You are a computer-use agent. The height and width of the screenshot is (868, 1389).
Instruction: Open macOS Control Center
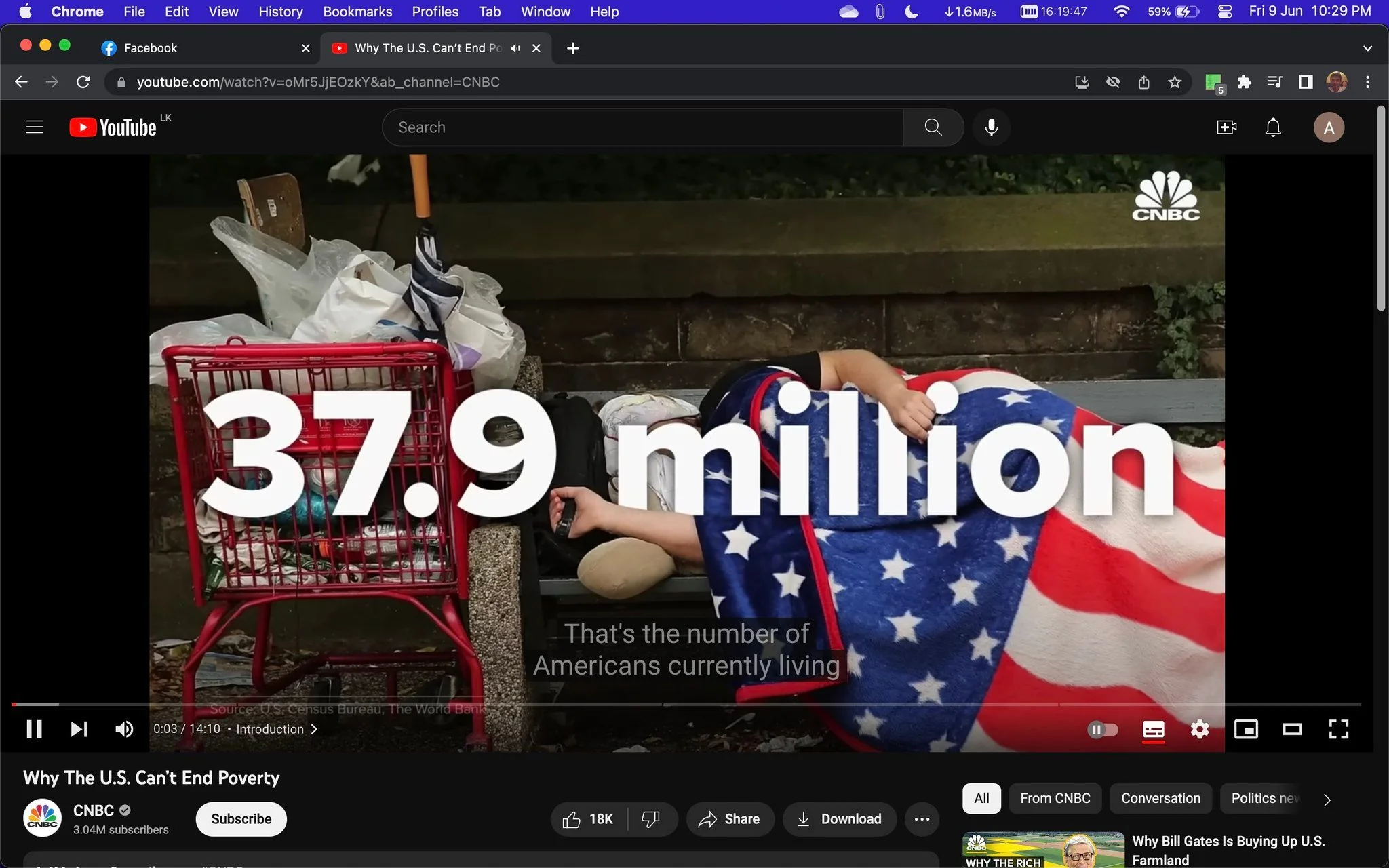pos(1225,12)
